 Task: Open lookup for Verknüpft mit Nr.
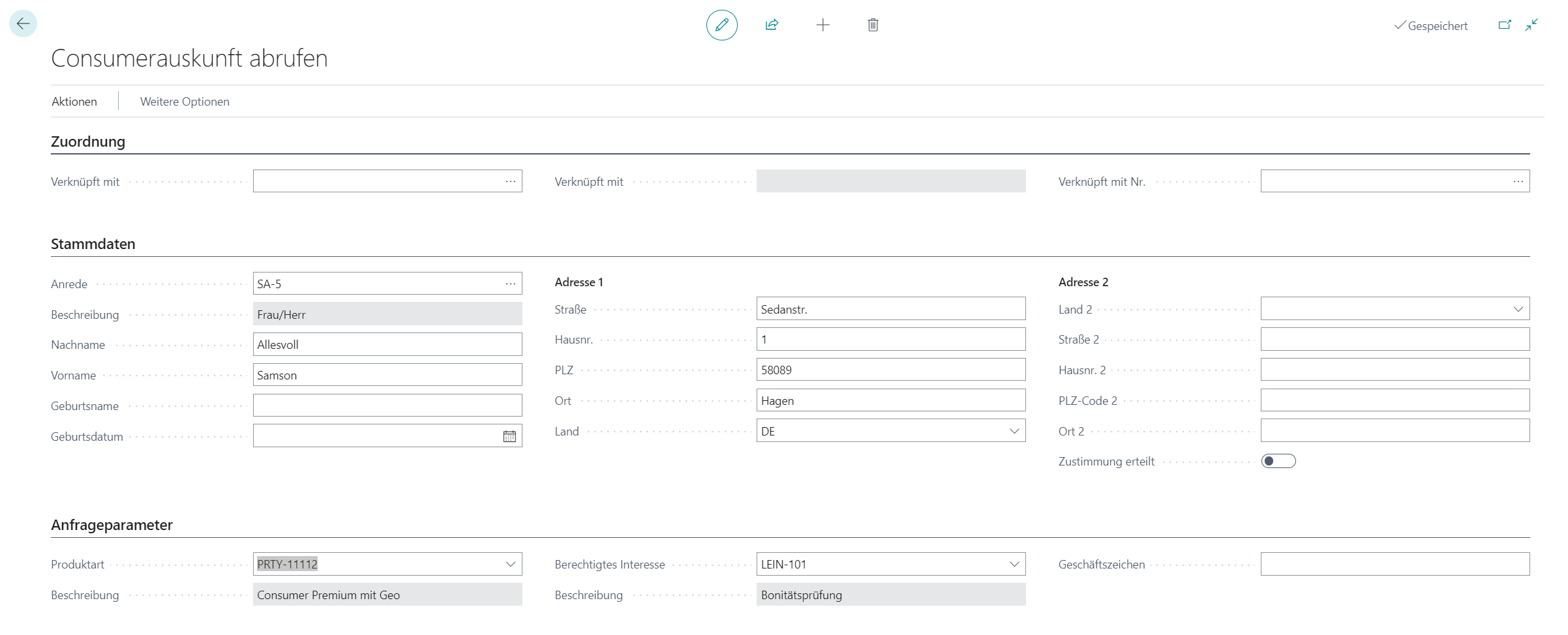pos(1518,181)
